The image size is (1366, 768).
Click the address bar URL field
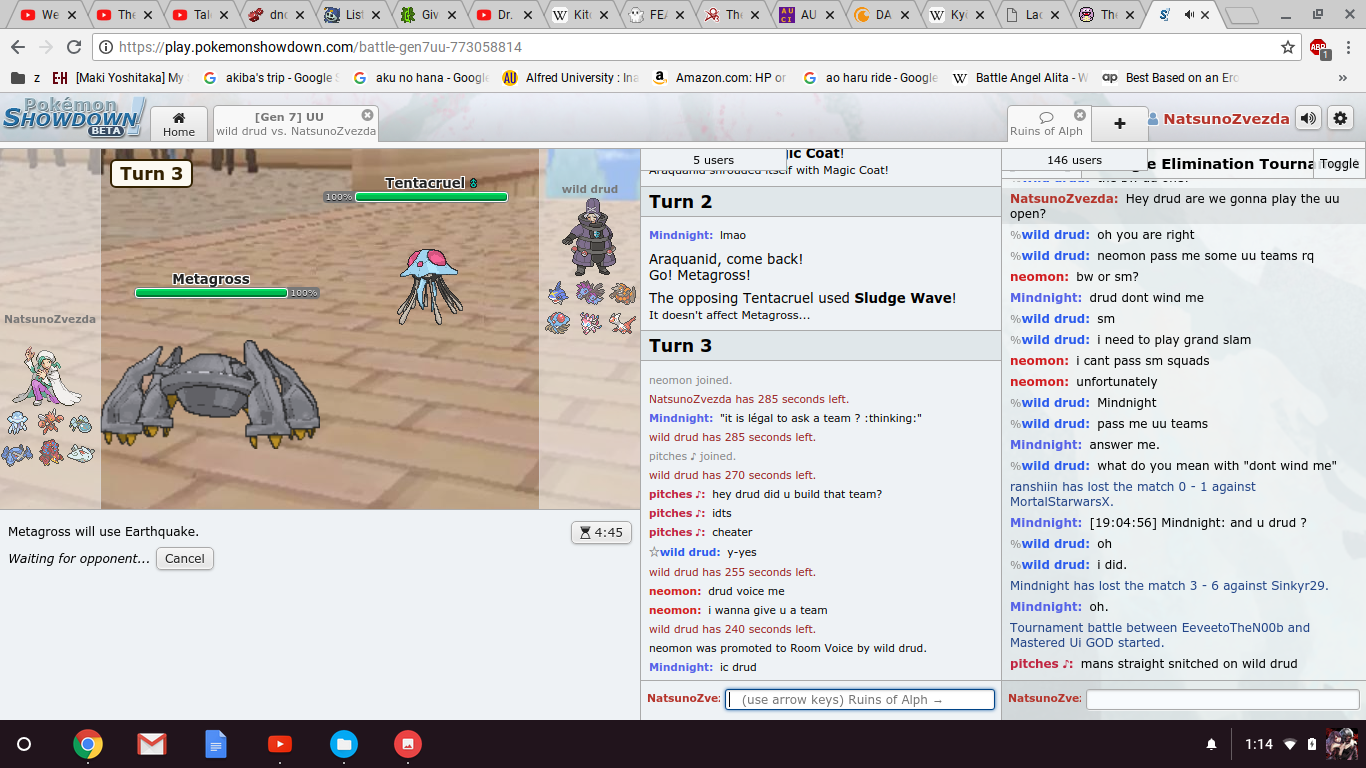tap(696, 47)
